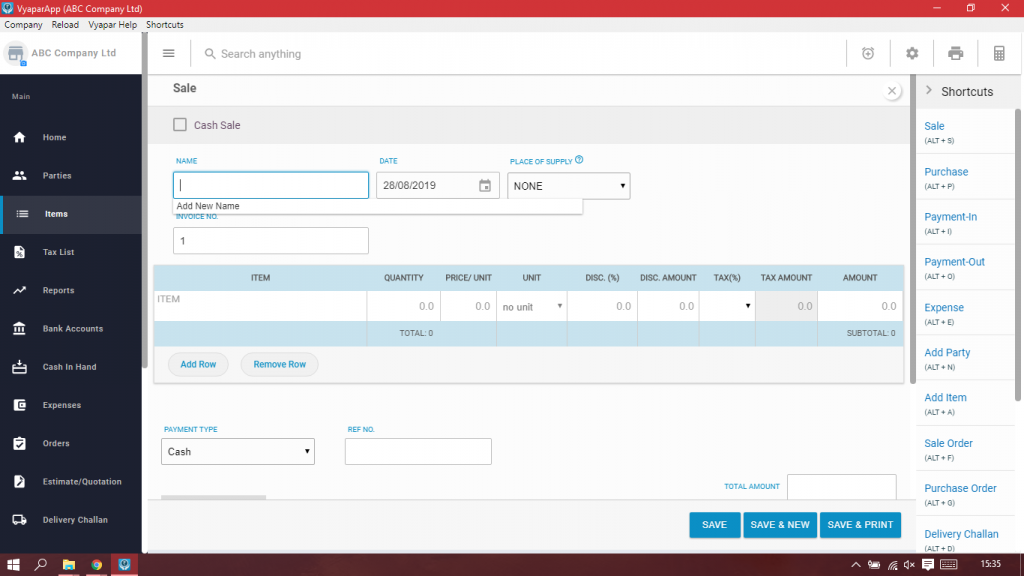The width and height of the screenshot is (1024, 576).
Task: Click the SAVE & PRINT button
Action: 860,524
